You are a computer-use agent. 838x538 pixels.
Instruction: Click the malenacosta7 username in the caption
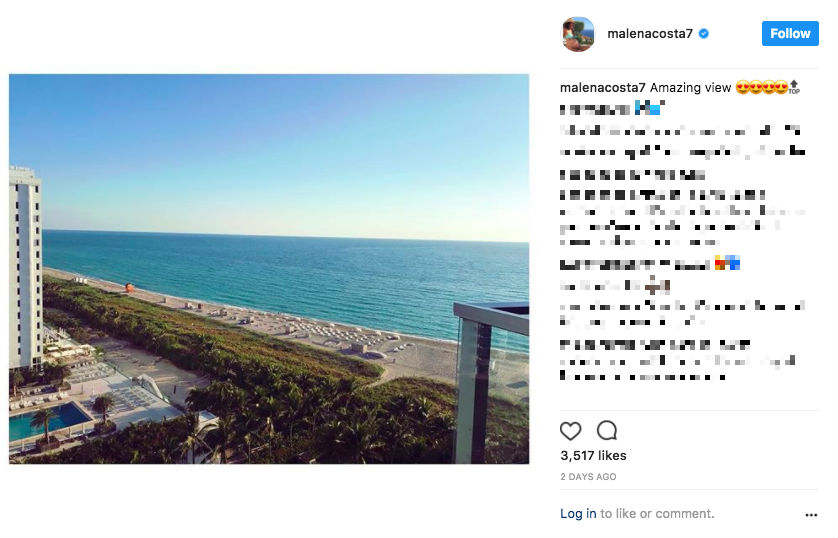coord(603,88)
